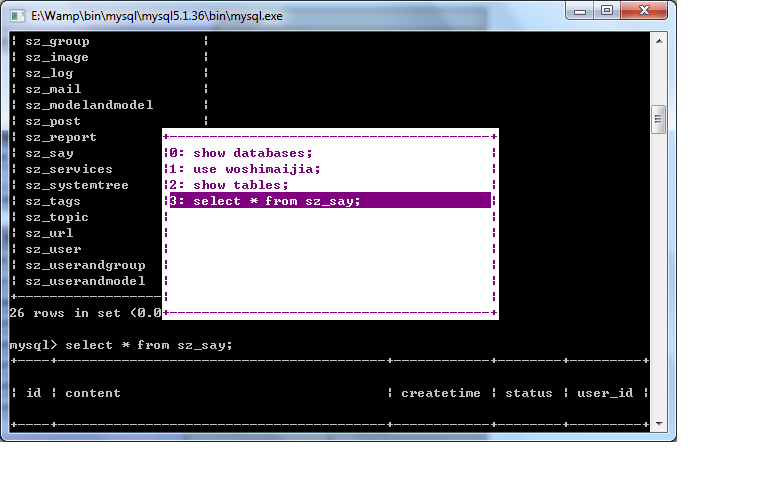Click the "content" column header
The height and width of the screenshot is (480, 768).
pyautogui.click(x=93, y=393)
